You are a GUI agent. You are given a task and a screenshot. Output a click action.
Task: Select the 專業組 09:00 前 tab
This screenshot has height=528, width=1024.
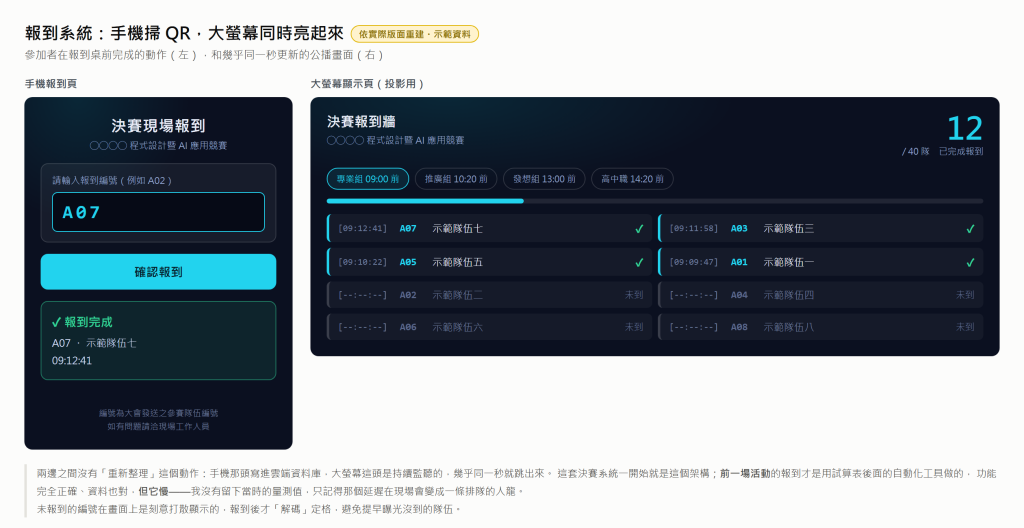pyautogui.click(x=368, y=178)
